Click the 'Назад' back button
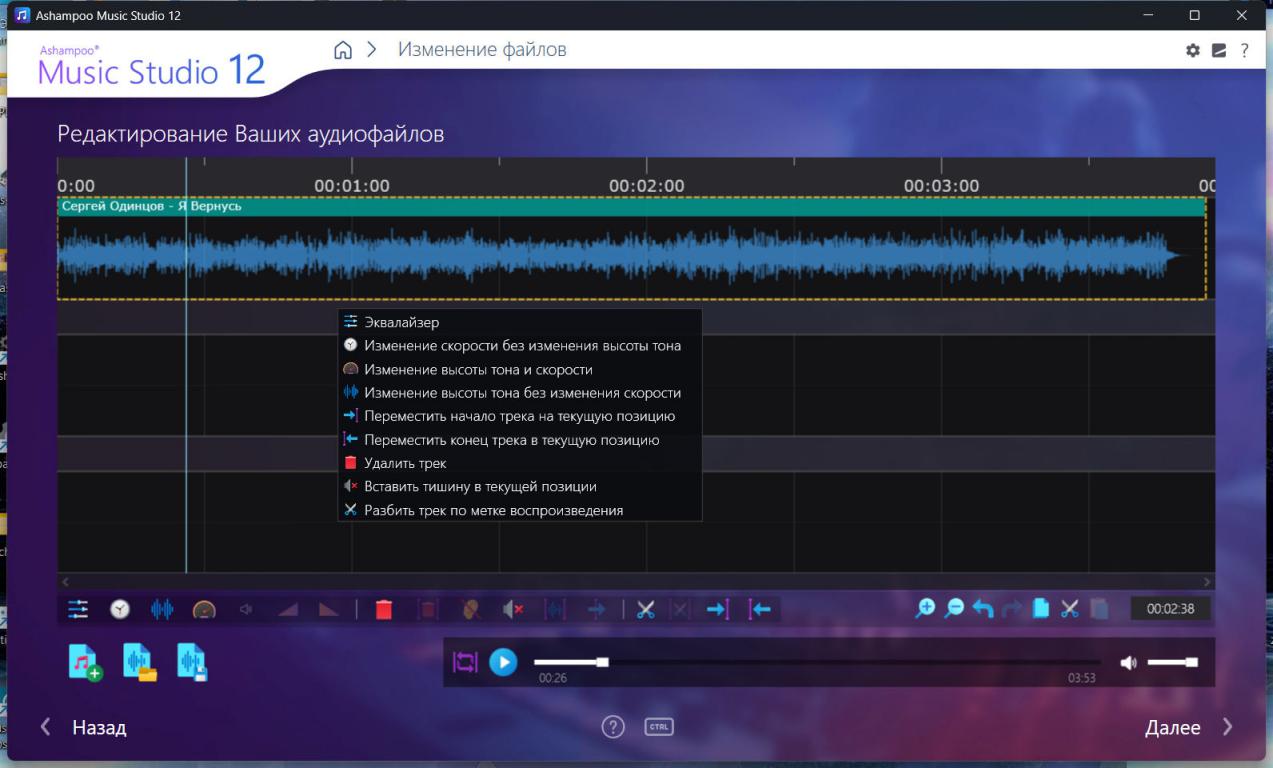The image size is (1273, 768). (x=85, y=727)
